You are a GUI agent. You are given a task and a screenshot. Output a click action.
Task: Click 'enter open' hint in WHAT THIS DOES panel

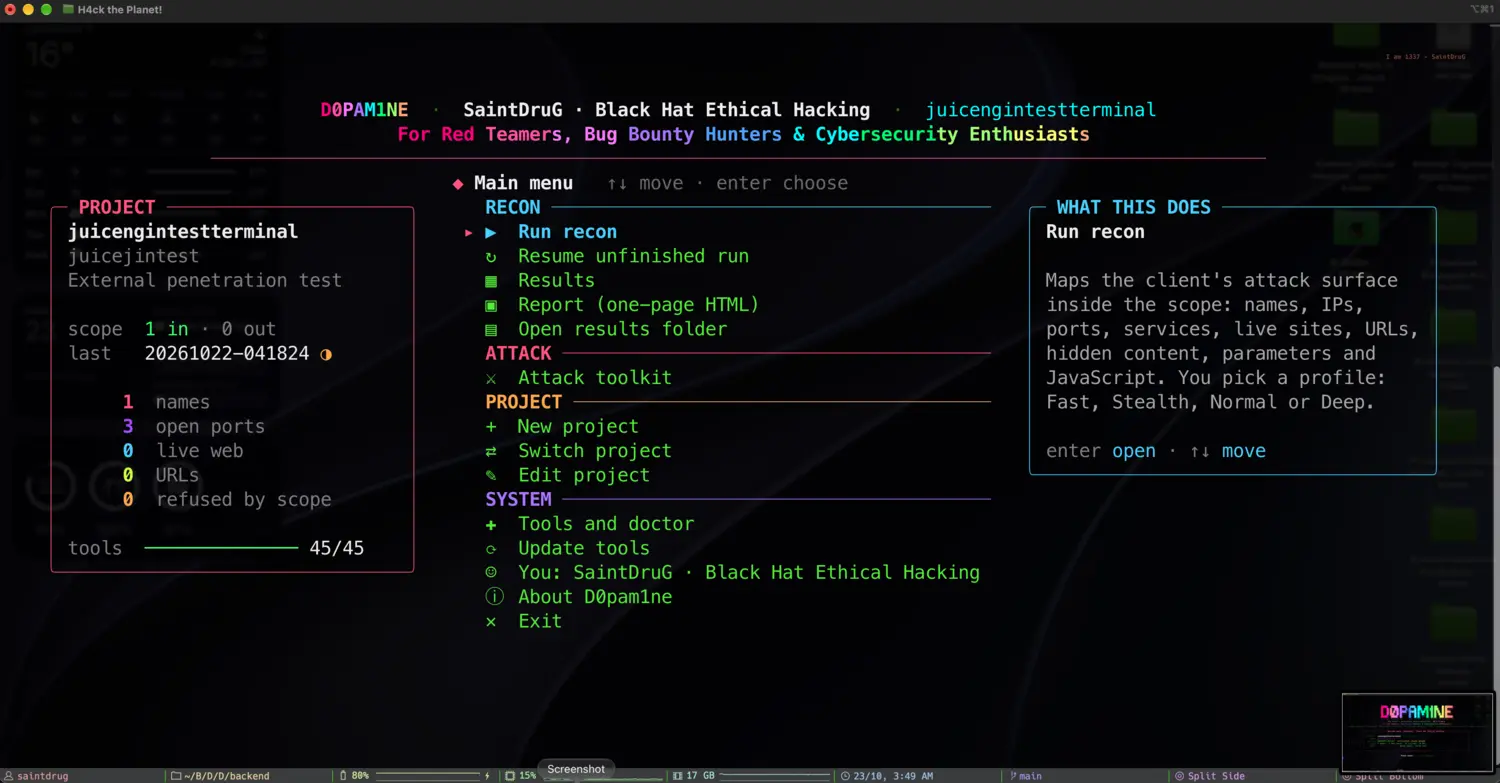[1101, 451]
